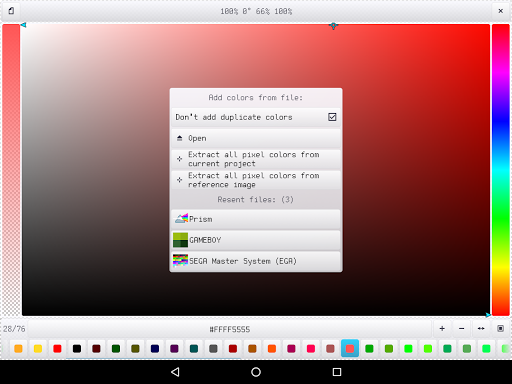Select the yellow palette swatch
This screenshot has width=512, height=384.
38,349
